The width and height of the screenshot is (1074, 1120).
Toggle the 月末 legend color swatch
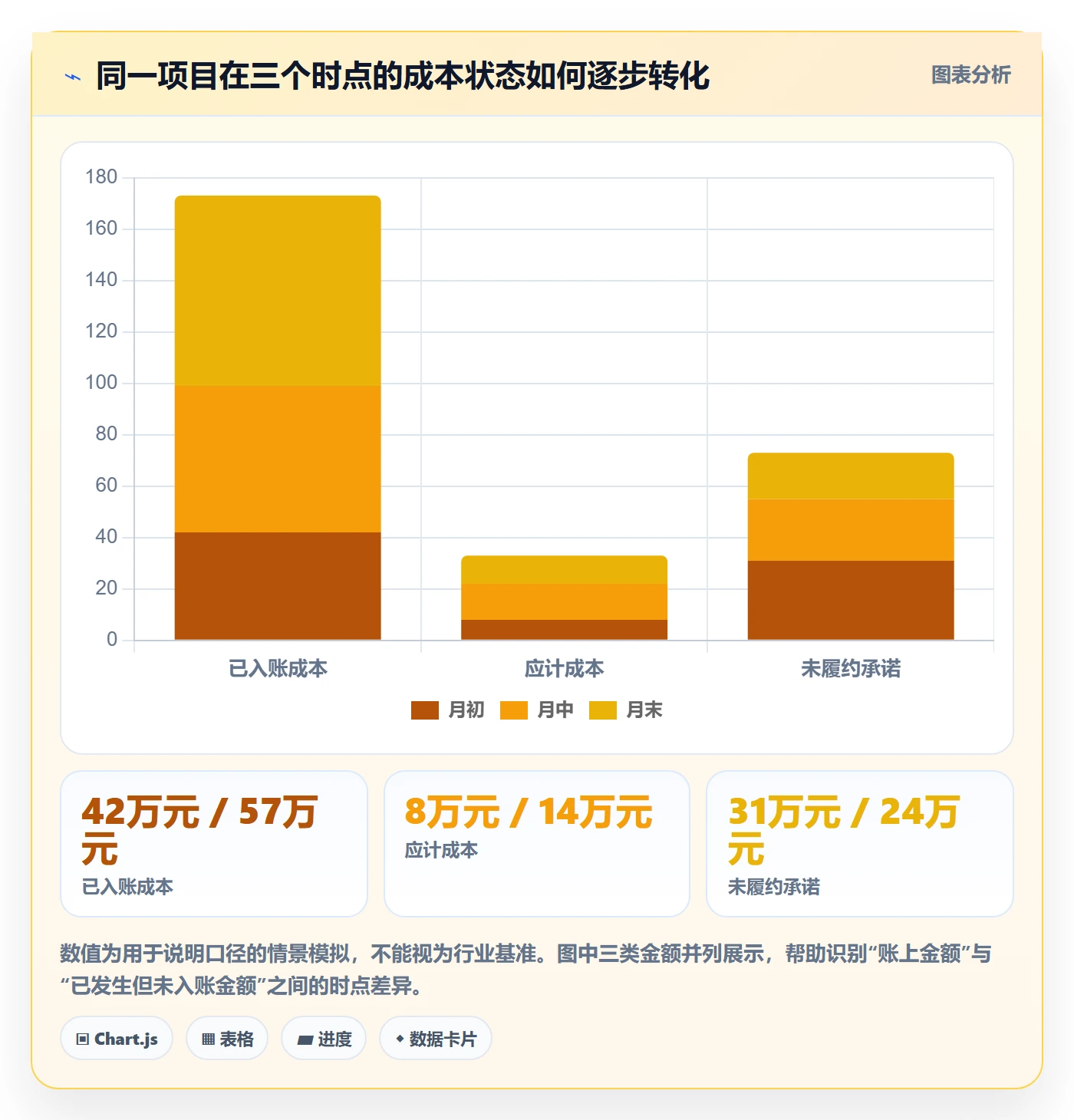[603, 710]
